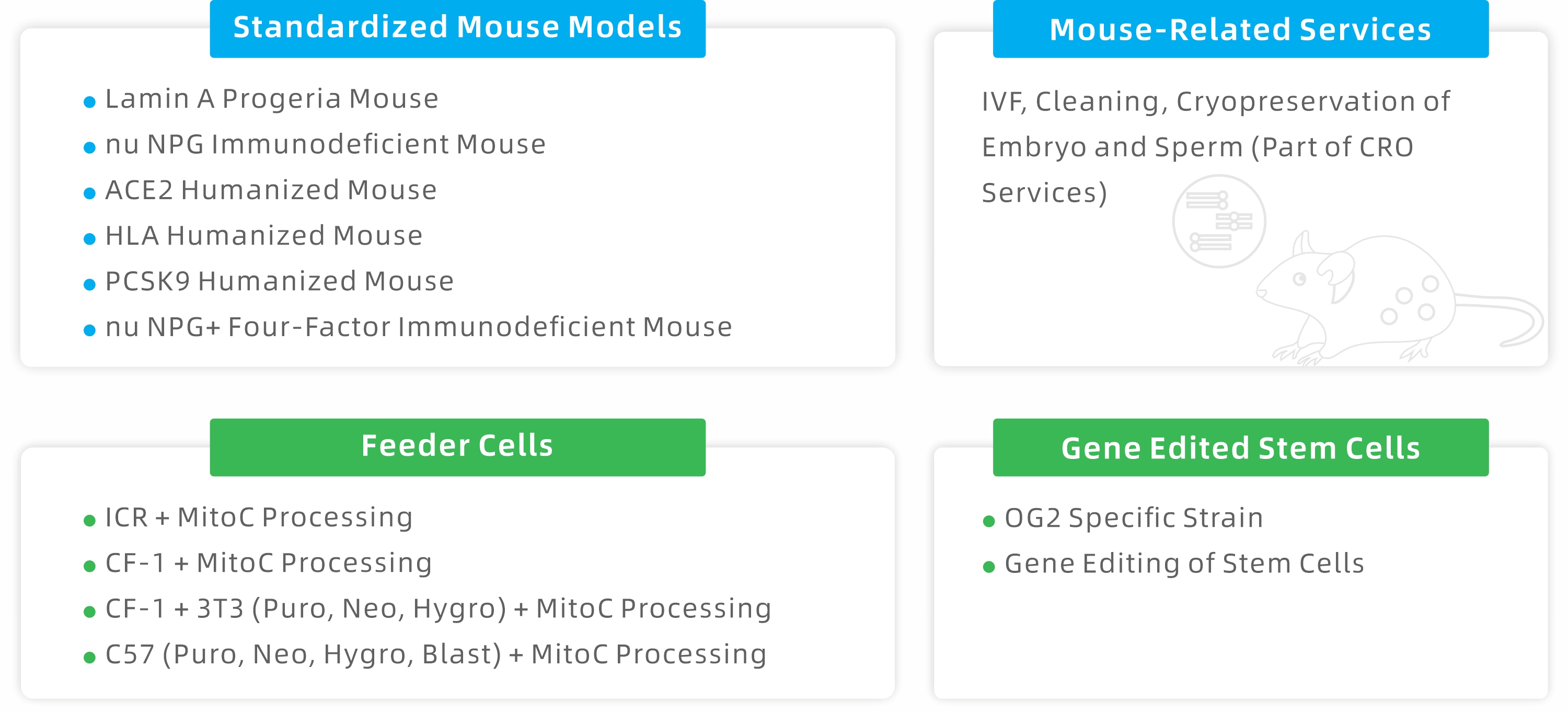Click blue bullet beside PCSK9 Humanized Mouse

(89, 284)
